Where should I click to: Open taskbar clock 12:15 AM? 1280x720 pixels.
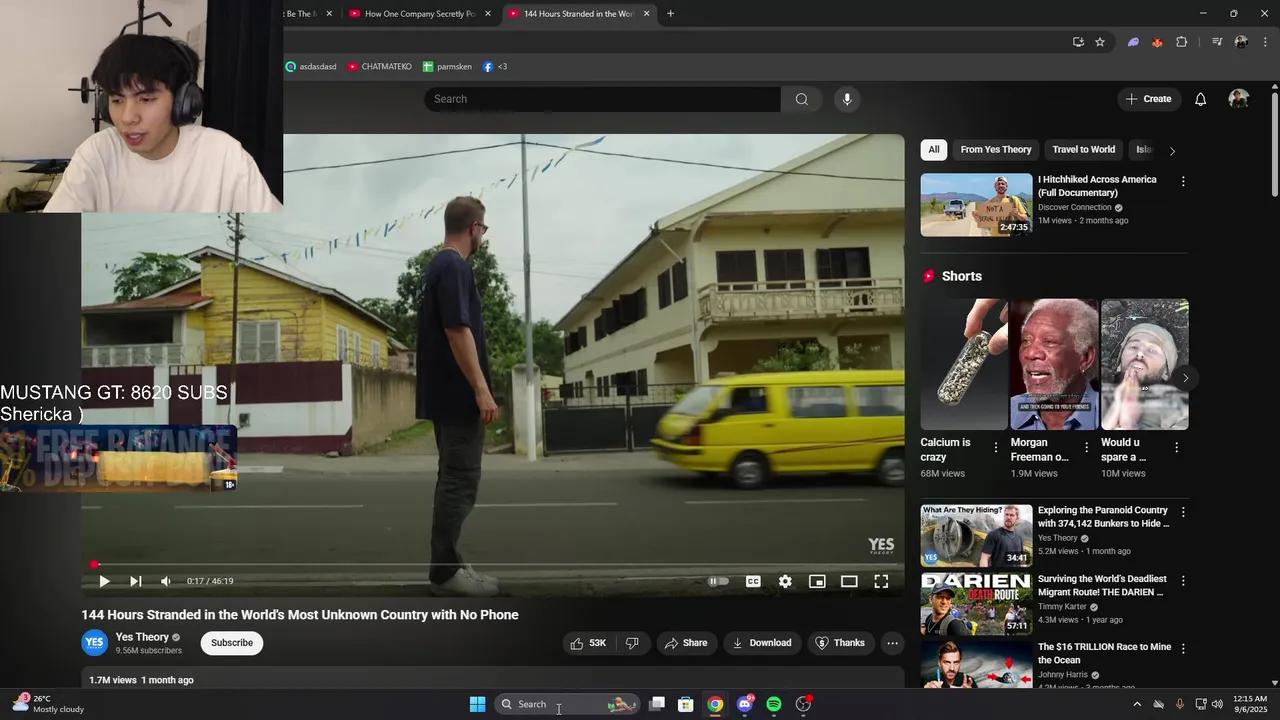pyautogui.click(x=1250, y=704)
